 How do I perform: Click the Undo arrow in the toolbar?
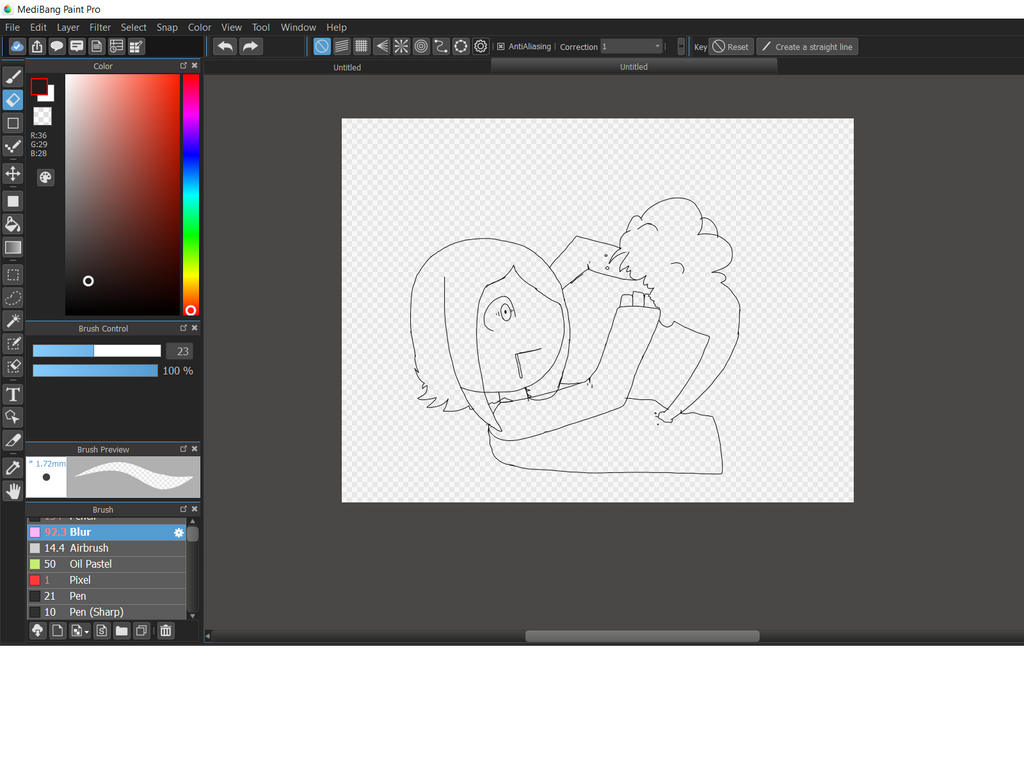tap(224, 46)
